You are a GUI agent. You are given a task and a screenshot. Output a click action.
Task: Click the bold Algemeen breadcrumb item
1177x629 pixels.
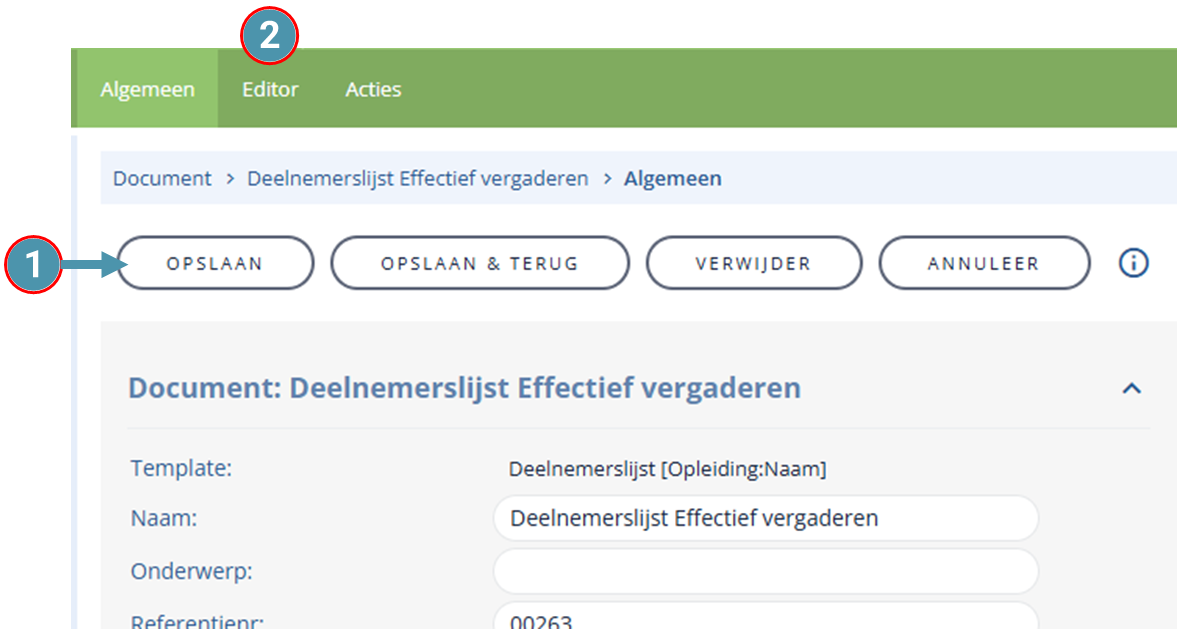tap(673, 179)
